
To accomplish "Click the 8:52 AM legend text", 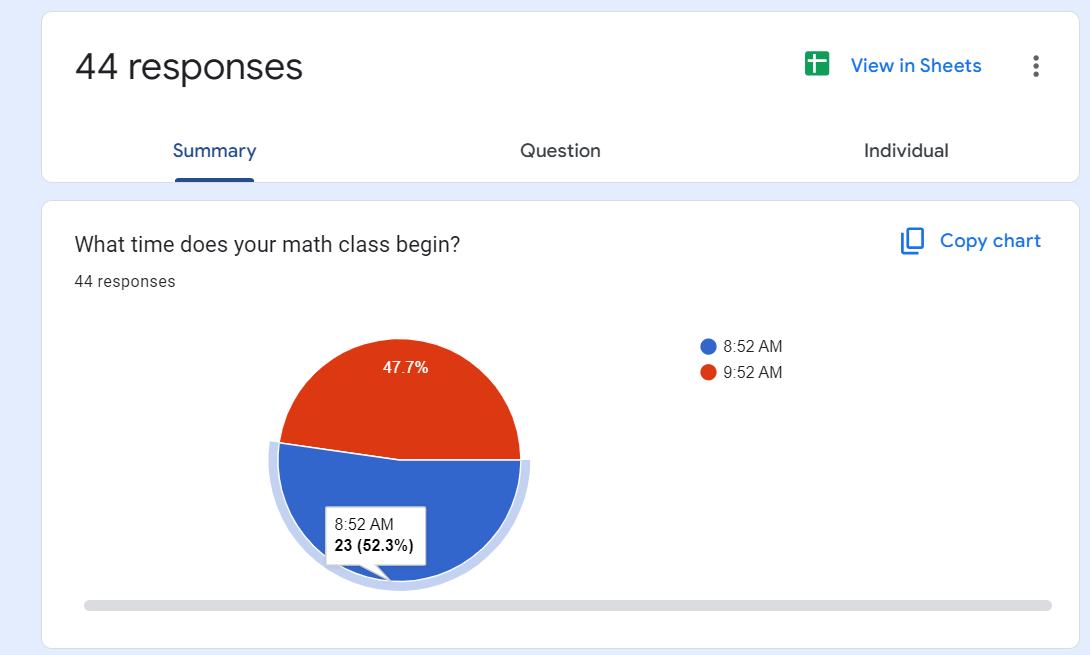I will [x=752, y=347].
